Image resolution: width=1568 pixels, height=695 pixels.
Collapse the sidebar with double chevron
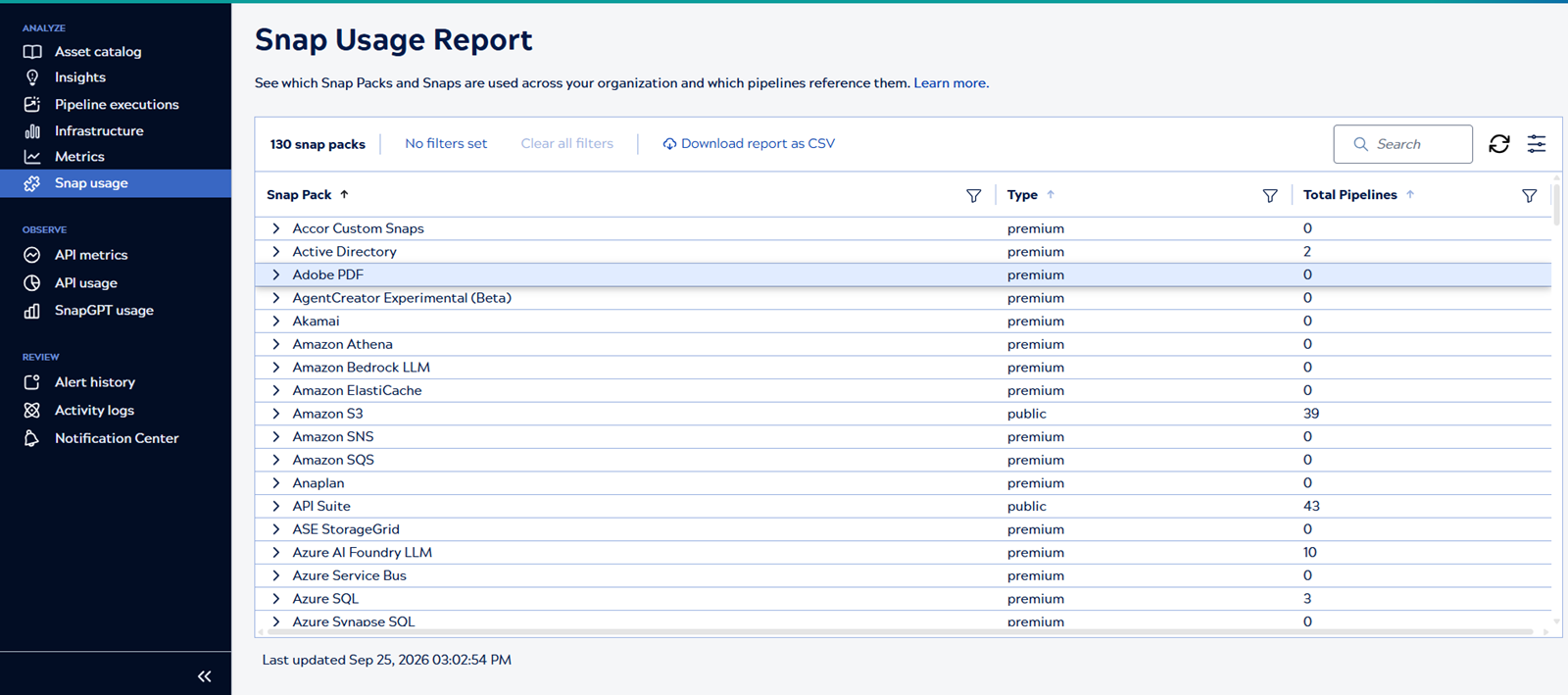(x=204, y=676)
